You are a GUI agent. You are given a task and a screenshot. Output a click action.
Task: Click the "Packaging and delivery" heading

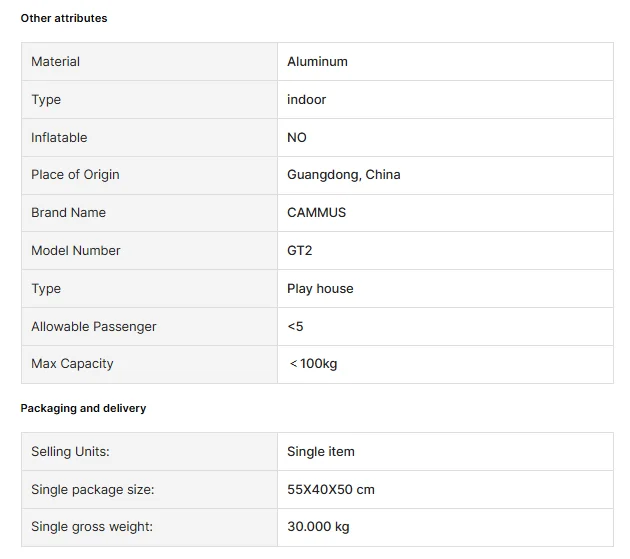(83, 408)
